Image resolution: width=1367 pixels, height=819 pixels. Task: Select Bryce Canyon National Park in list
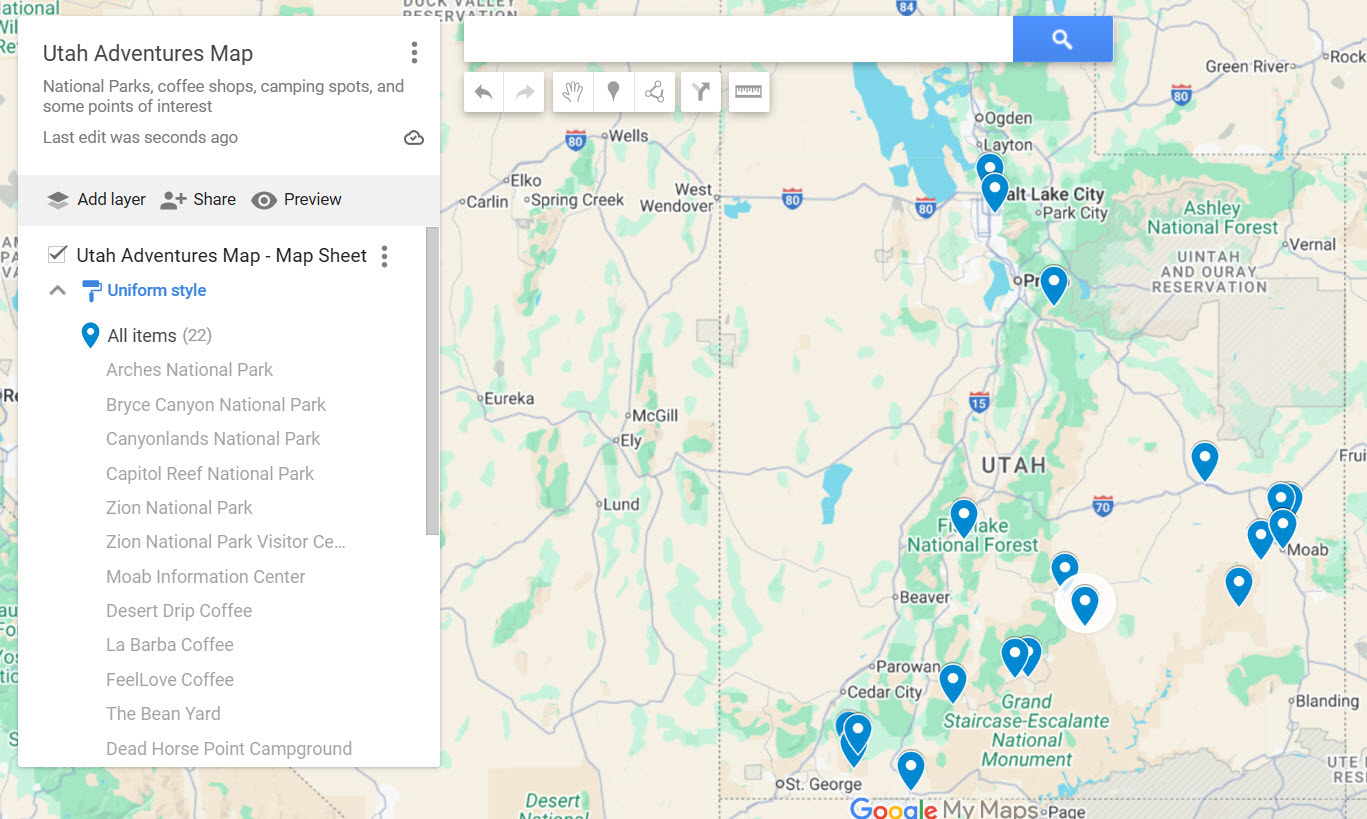(x=216, y=405)
